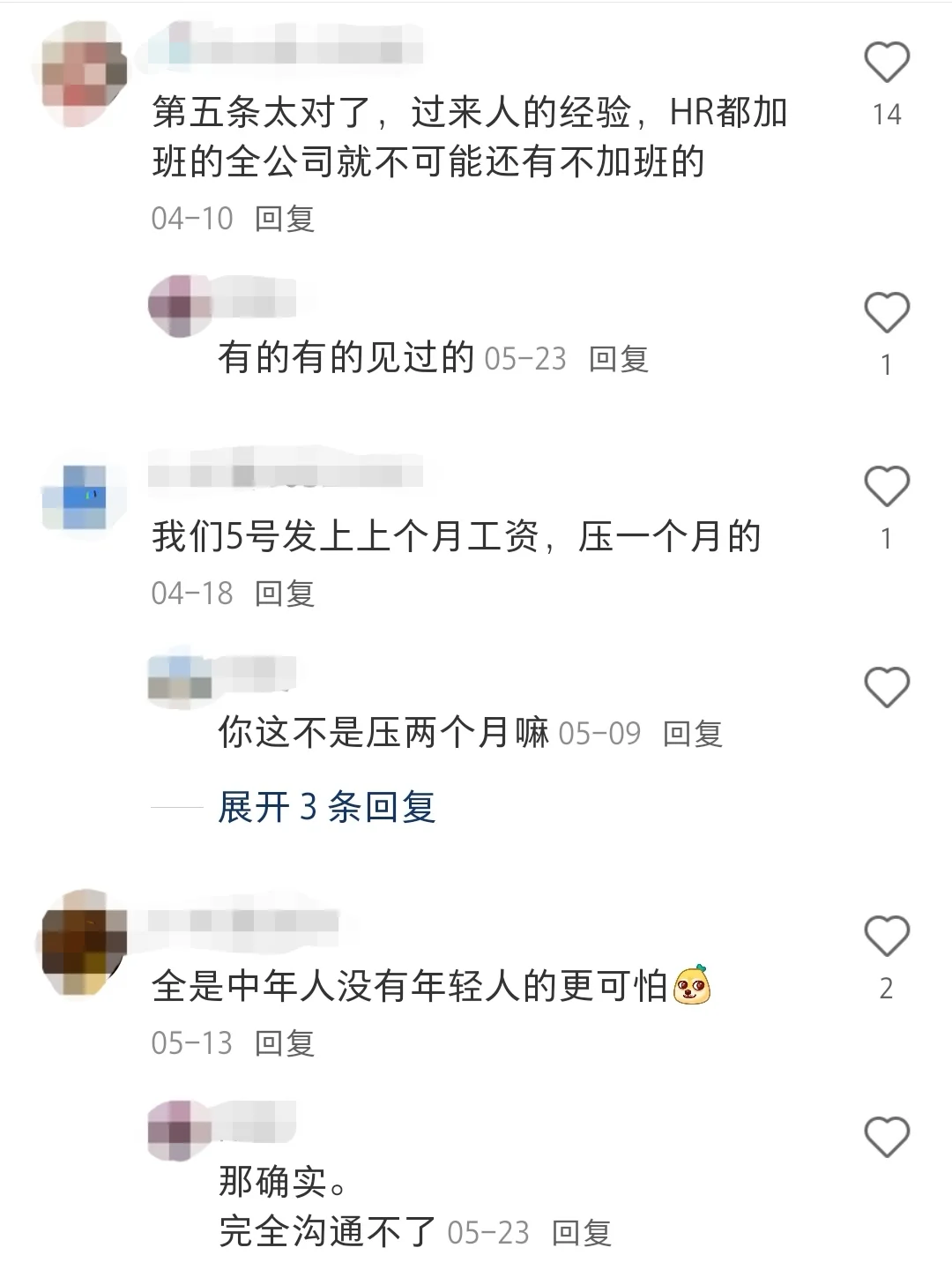
Task: Reply to the '有的有的见过的' comment
Action: (619, 359)
